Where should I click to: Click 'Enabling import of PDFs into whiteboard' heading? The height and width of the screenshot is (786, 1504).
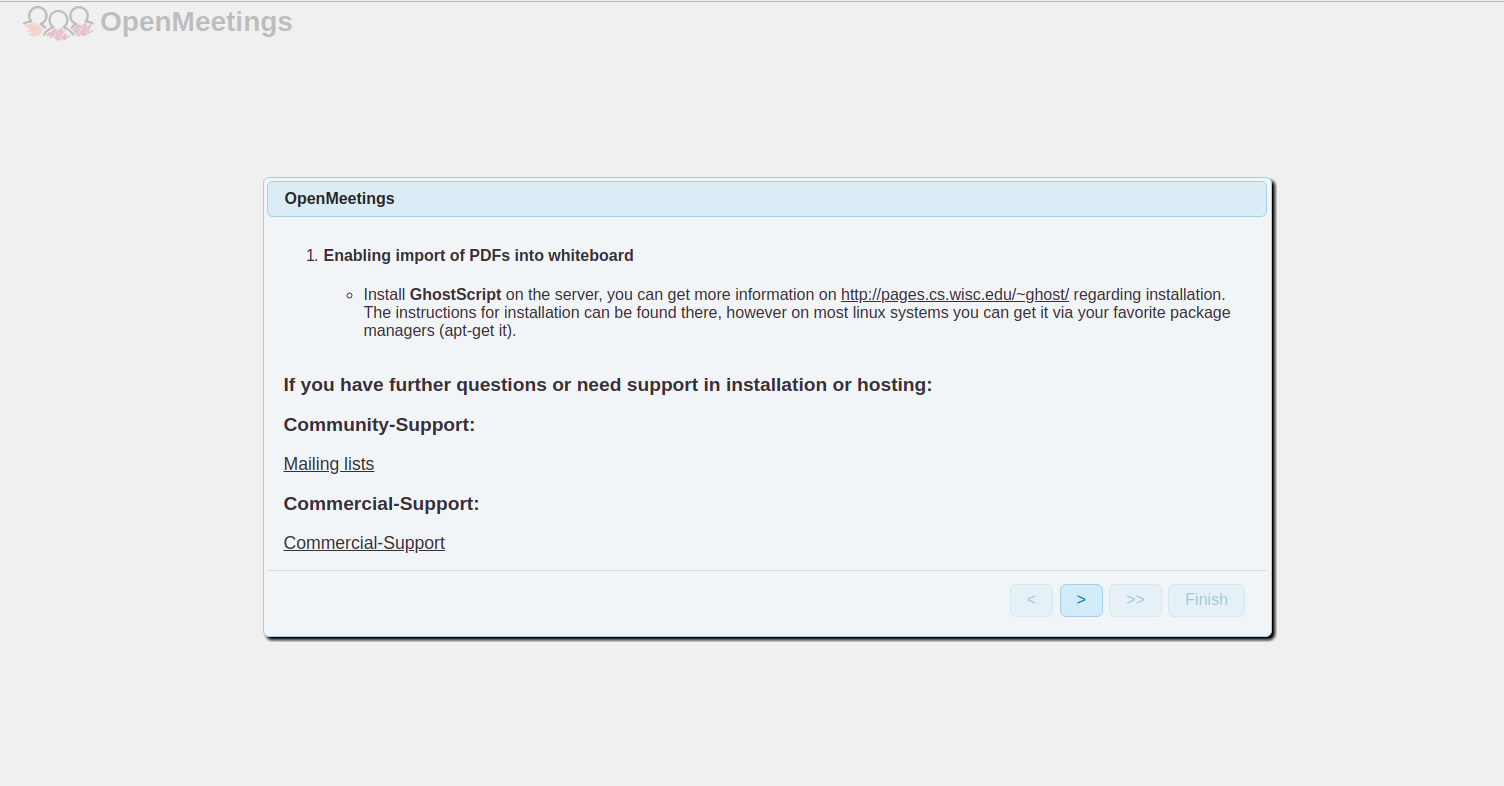pyautogui.click(x=478, y=256)
